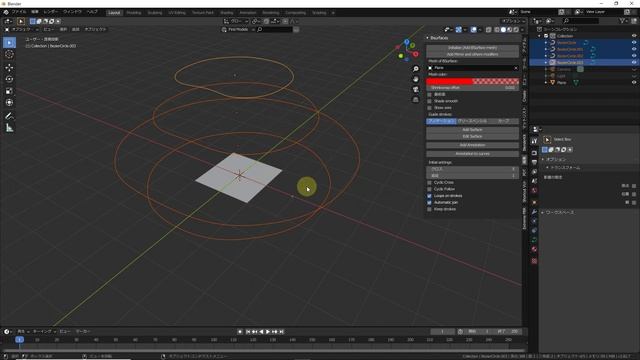Click the timeline editor type icon

(7, 331)
